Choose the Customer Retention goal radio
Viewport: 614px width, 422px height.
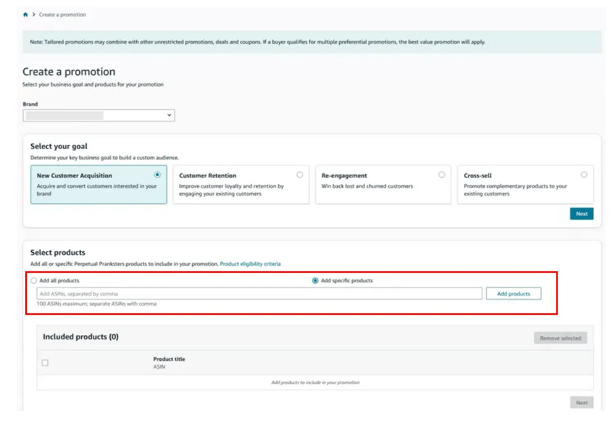pos(300,175)
